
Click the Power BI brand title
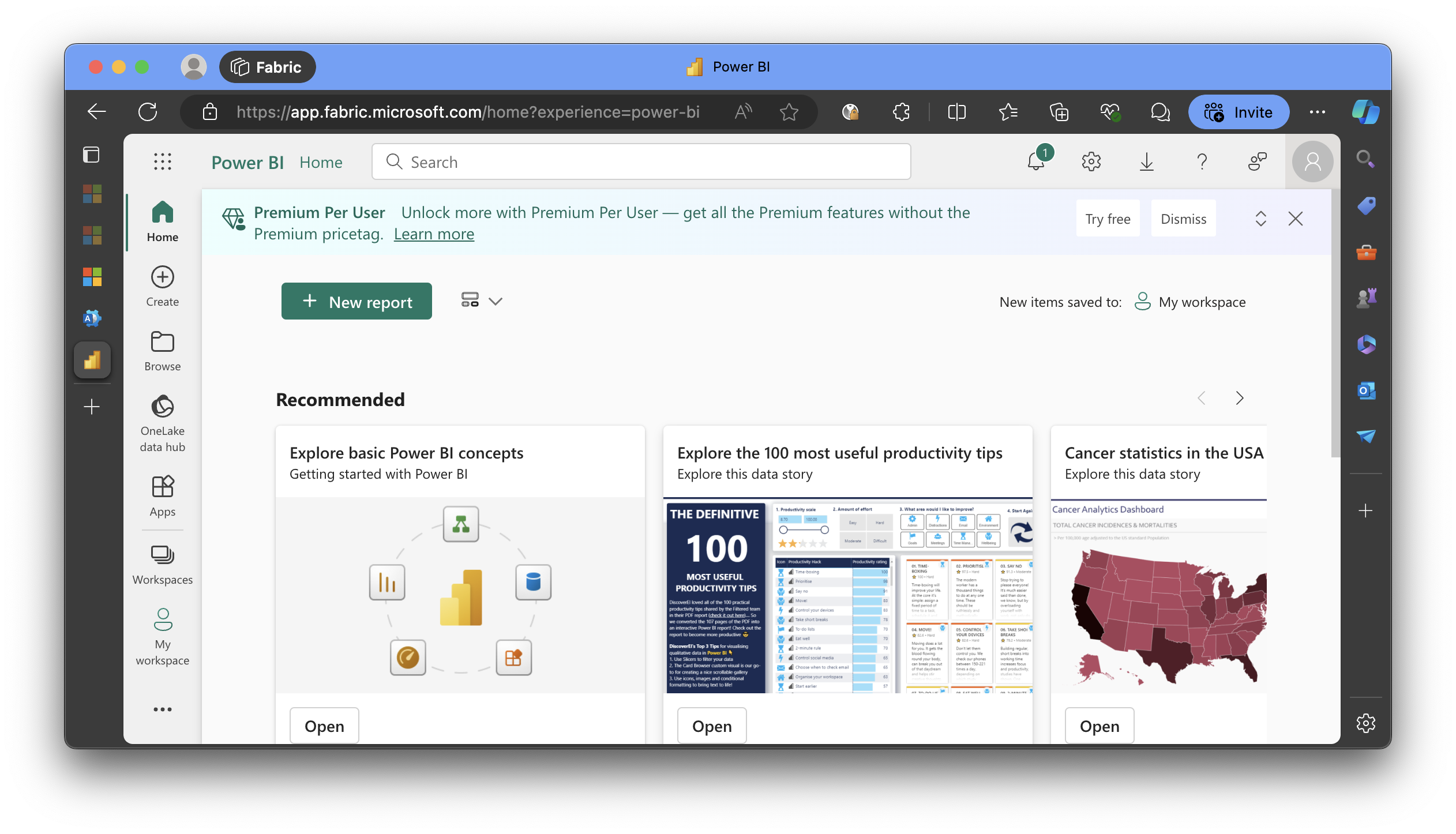(247, 162)
